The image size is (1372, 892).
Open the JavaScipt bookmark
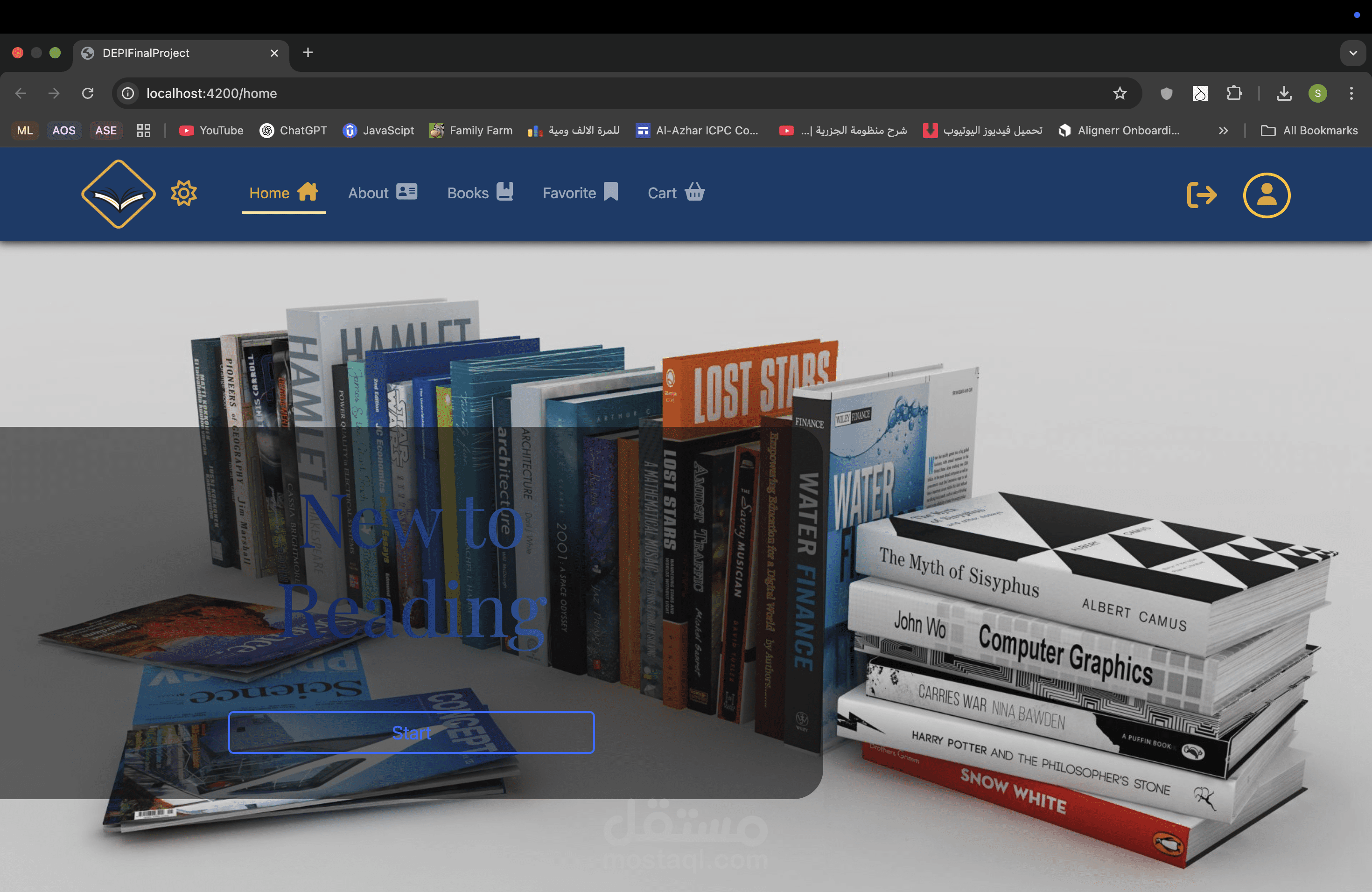pyautogui.click(x=378, y=131)
